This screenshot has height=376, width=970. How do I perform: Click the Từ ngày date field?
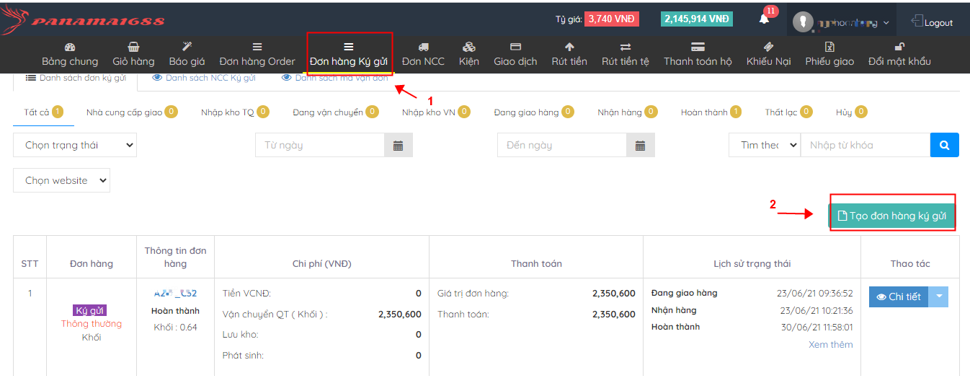click(x=320, y=145)
